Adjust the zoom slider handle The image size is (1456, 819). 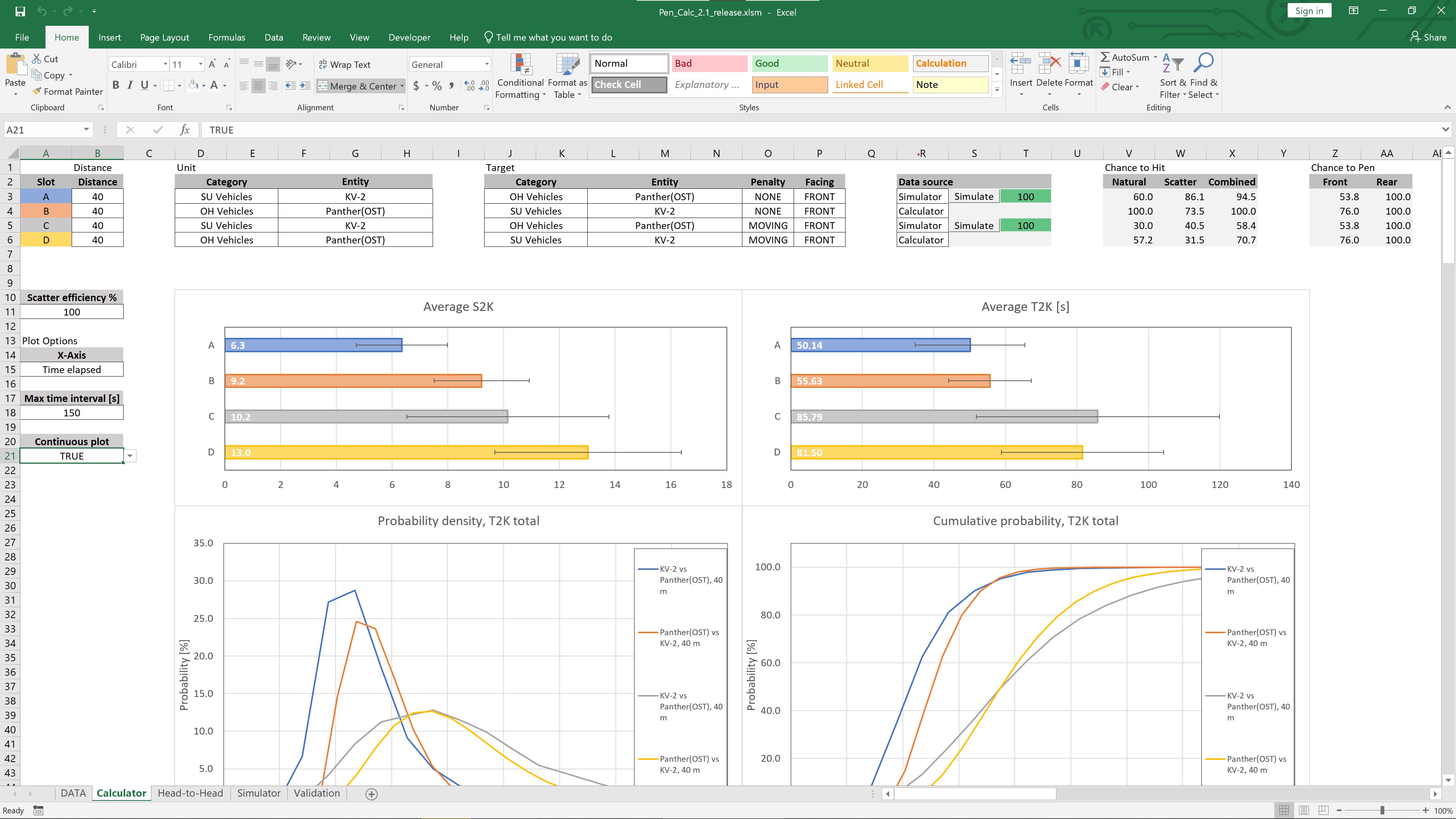click(x=1382, y=811)
